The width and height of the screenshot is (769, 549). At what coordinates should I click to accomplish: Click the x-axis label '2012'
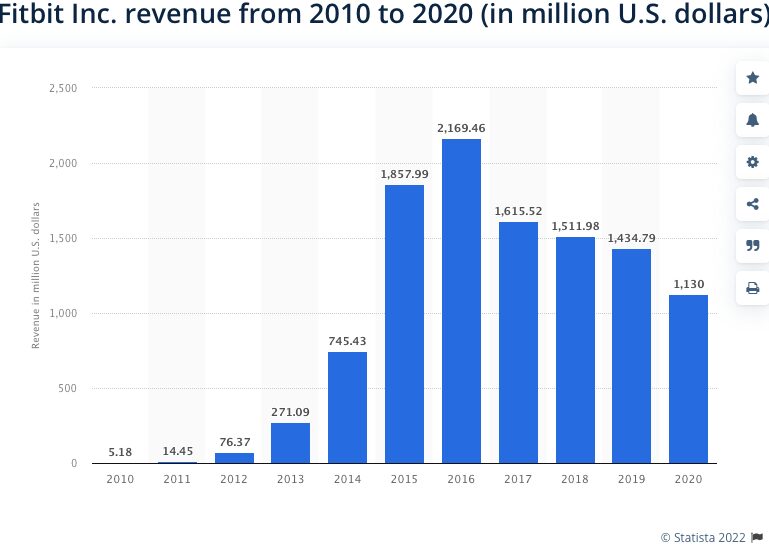point(234,479)
